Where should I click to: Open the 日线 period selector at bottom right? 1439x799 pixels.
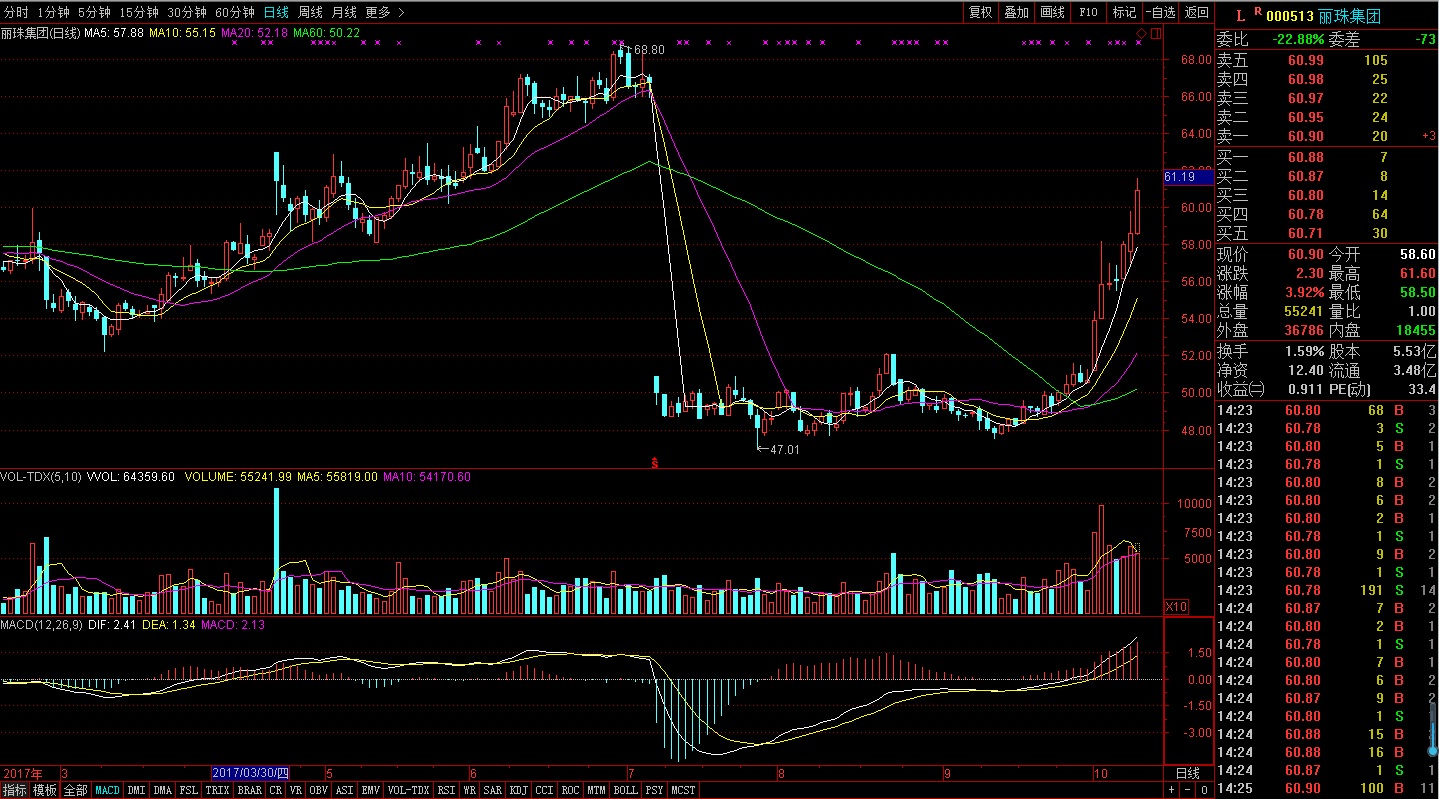coord(1187,773)
